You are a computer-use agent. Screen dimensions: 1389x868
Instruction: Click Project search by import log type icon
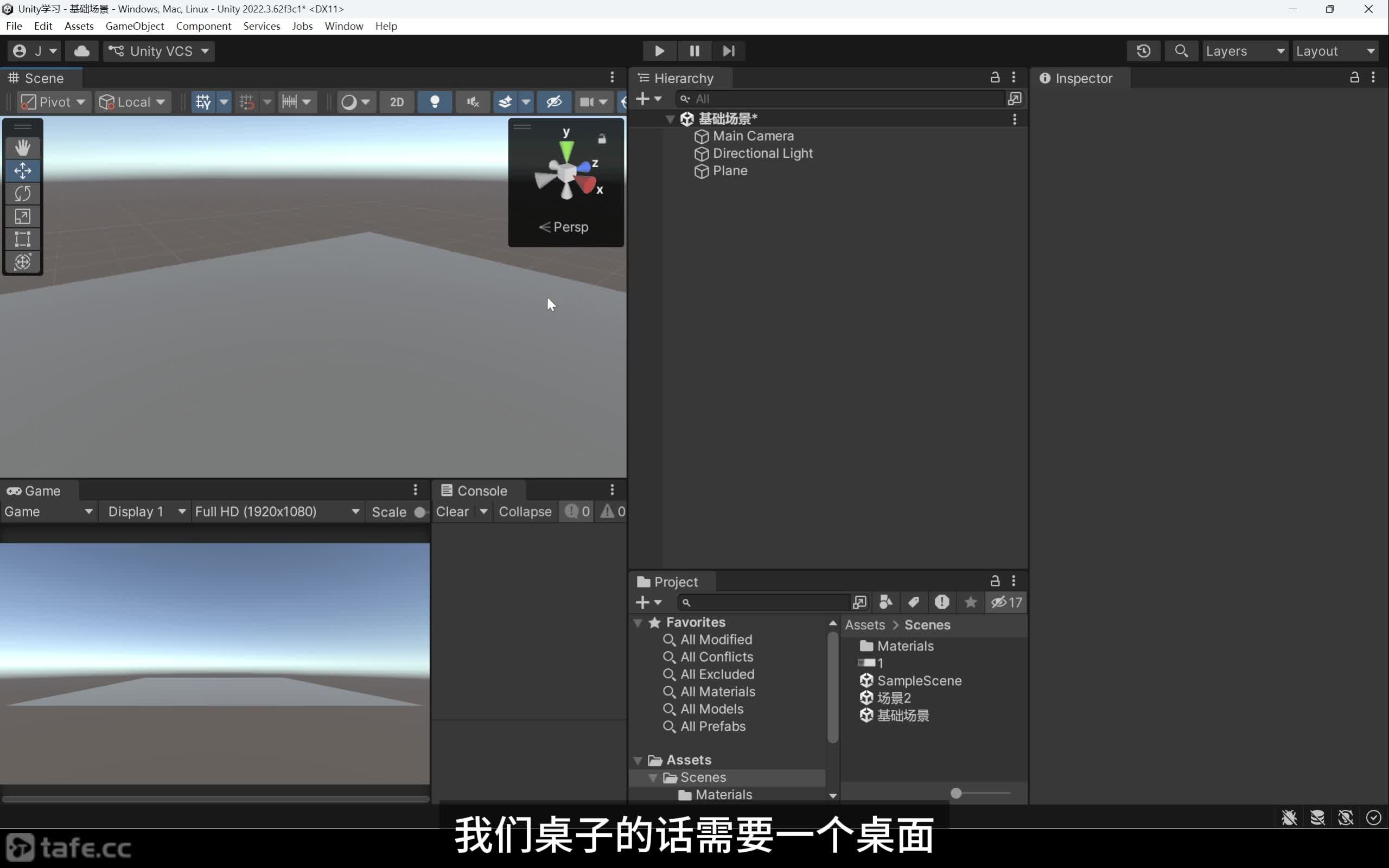point(942,602)
